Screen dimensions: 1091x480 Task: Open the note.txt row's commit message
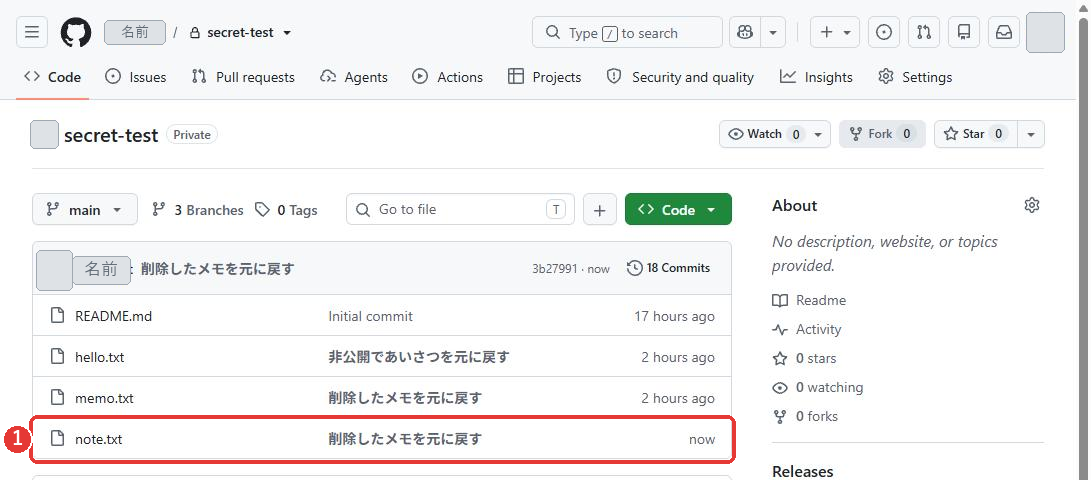pyautogui.click(x=405, y=440)
